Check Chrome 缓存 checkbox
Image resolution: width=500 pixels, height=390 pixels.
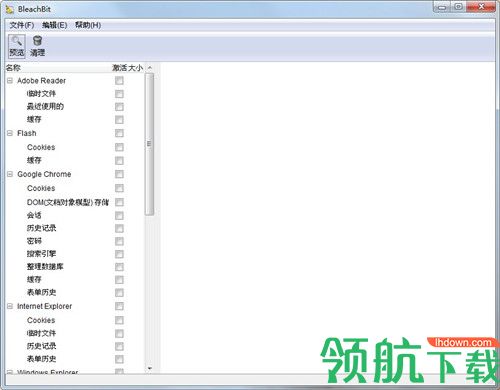[x=119, y=280]
